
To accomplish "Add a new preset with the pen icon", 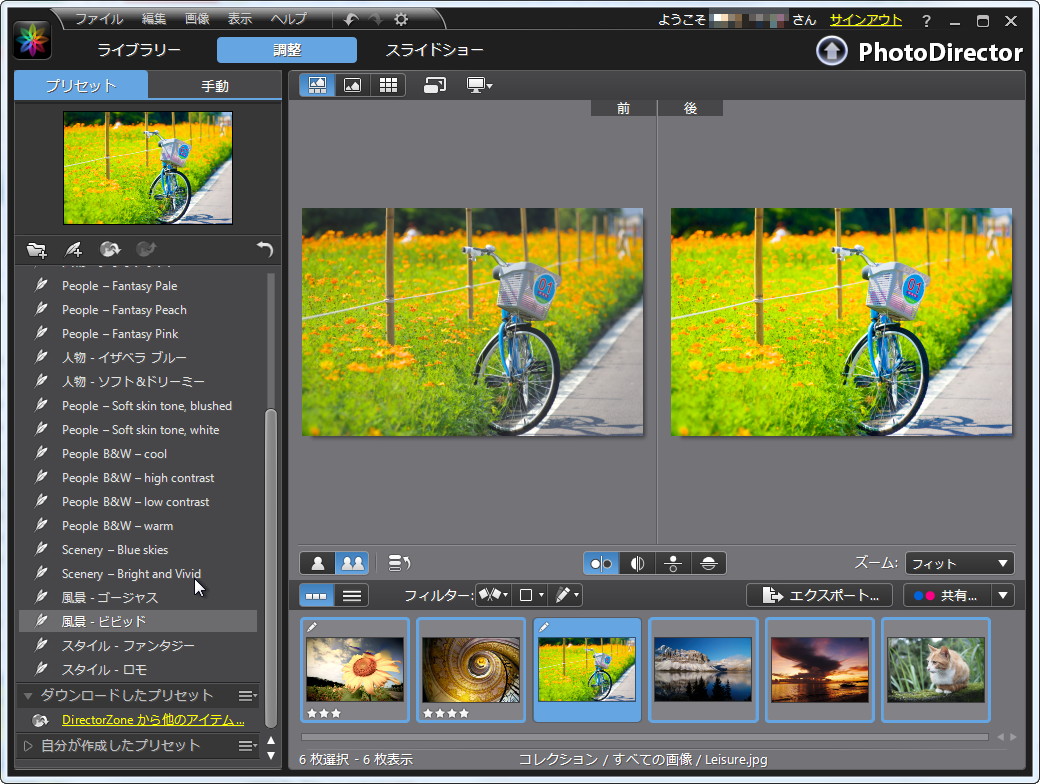I will (x=71, y=250).
